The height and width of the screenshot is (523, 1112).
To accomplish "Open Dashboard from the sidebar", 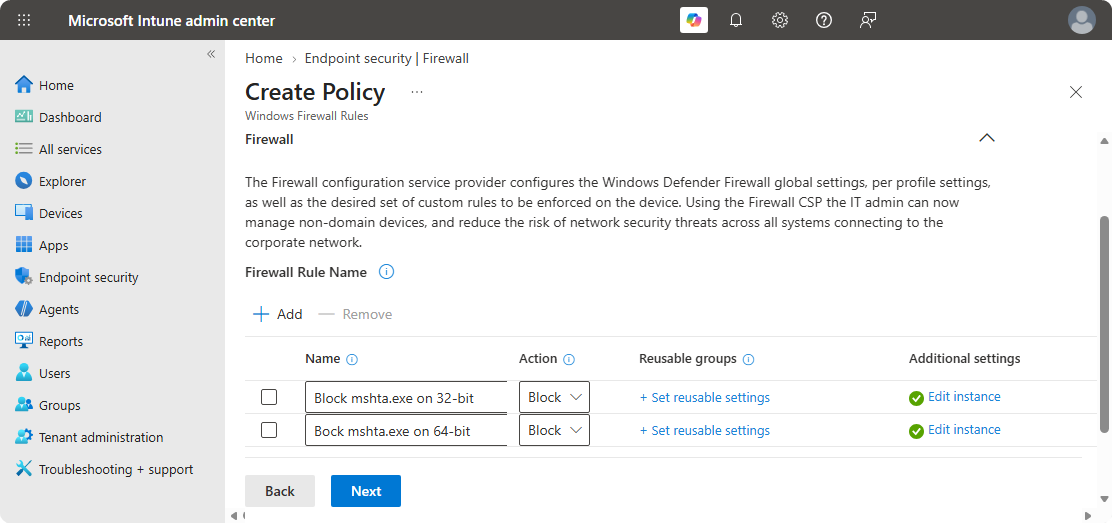I will pyautogui.click(x=70, y=117).
